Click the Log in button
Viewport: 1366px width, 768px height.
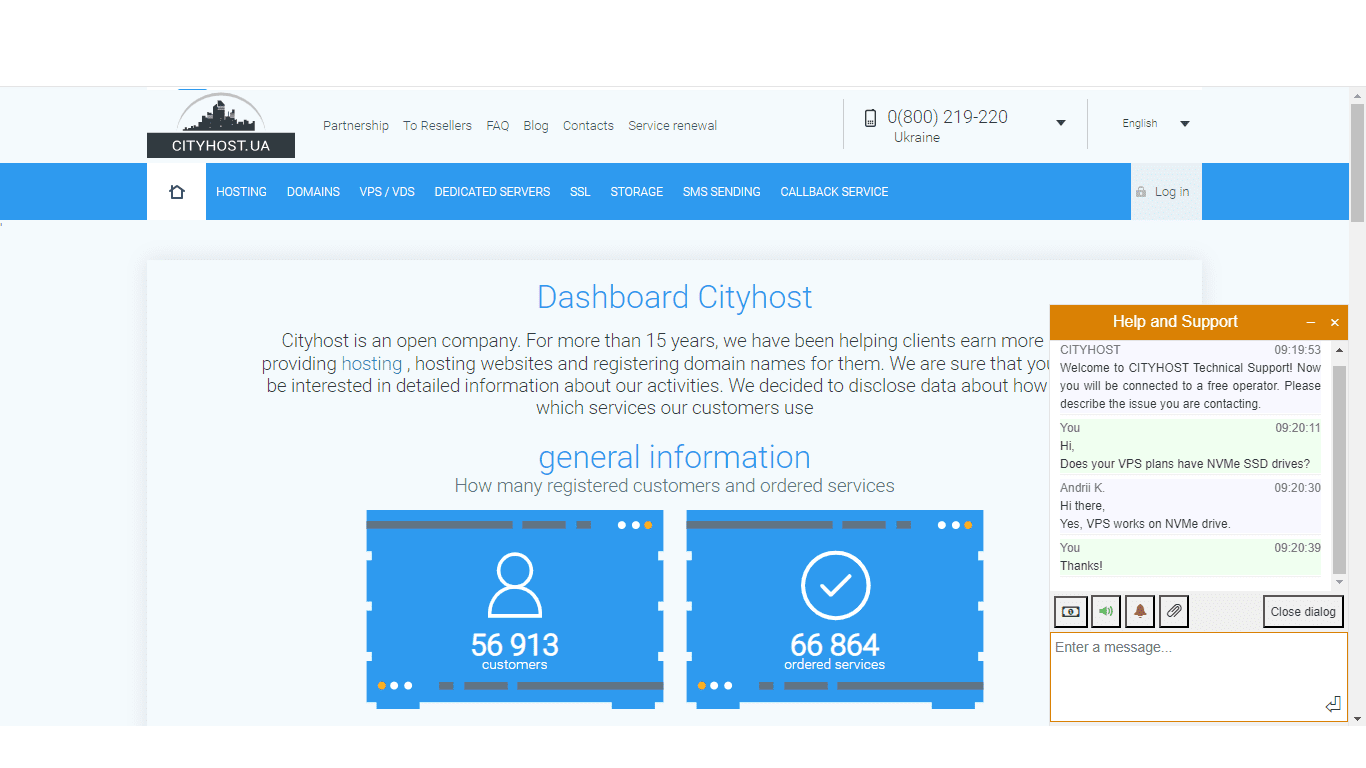(x=1166, y=192)
